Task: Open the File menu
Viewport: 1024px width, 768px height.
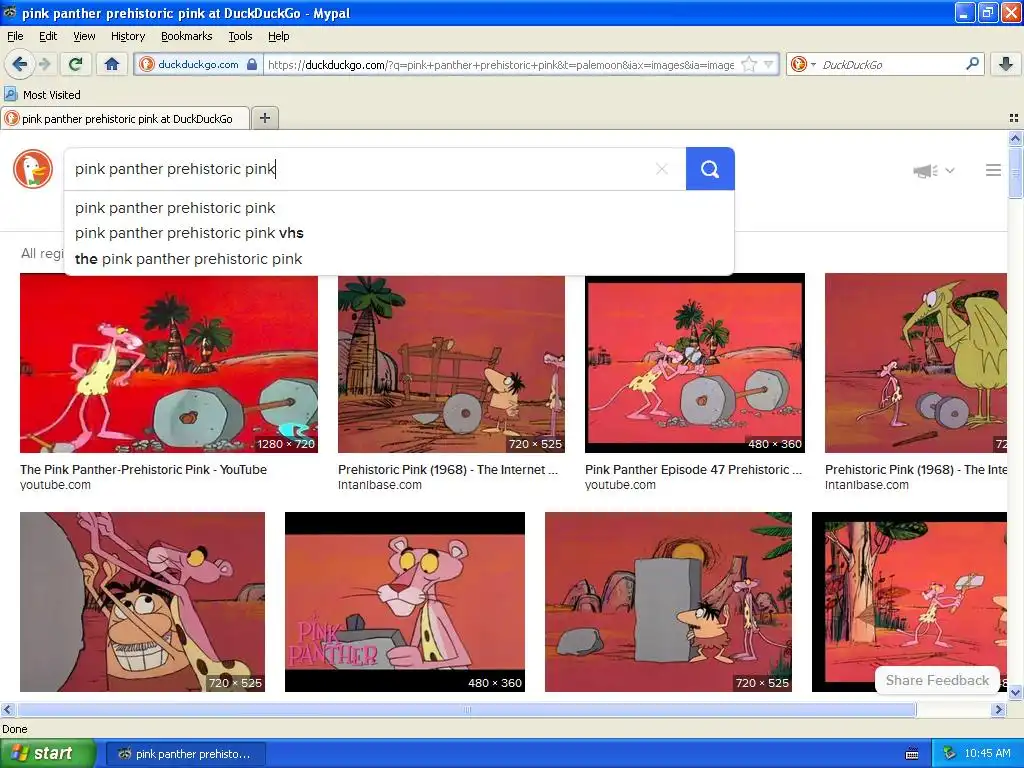Action: click(x=15, y=36)
